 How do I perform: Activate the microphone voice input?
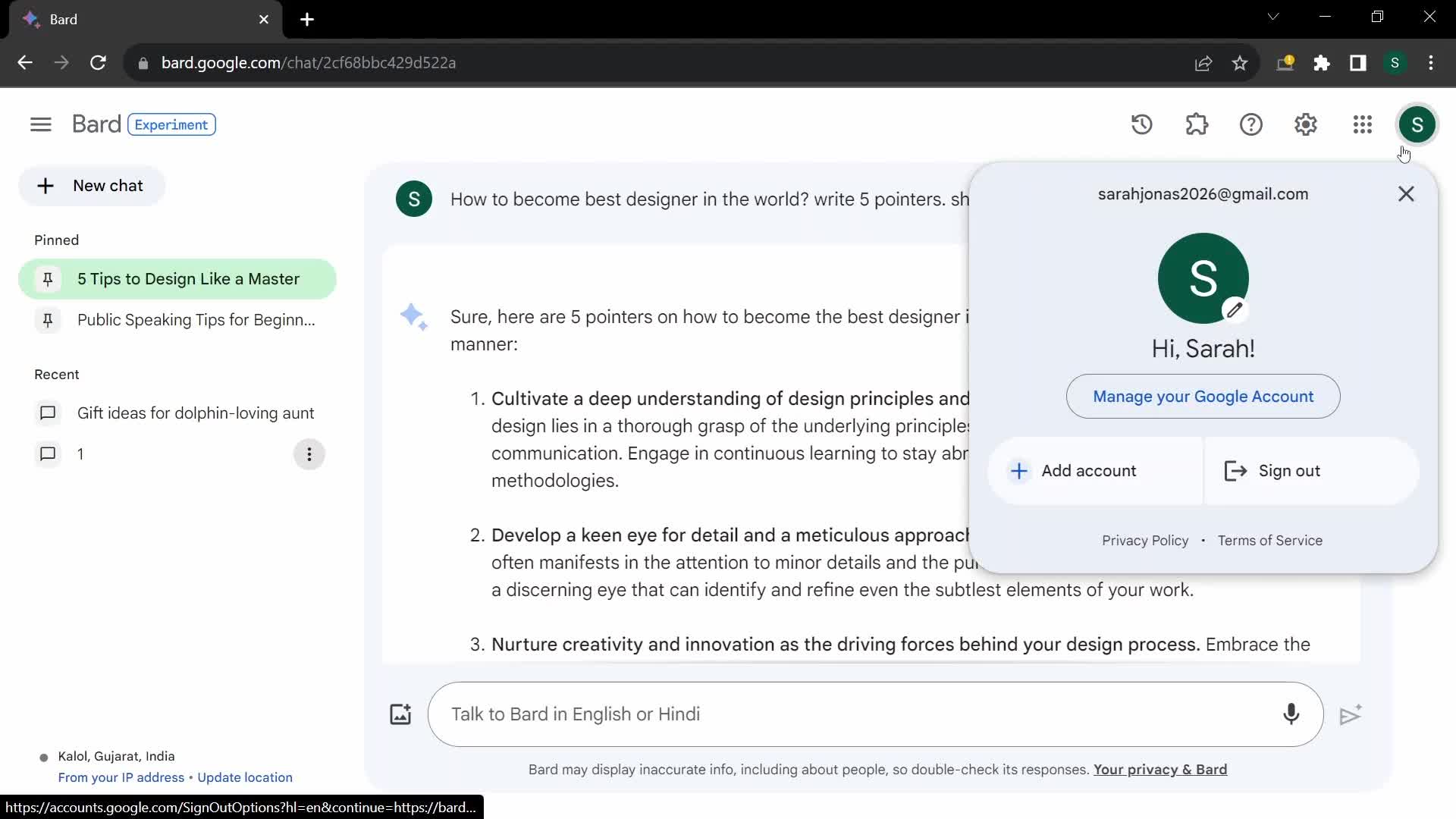[x=1291, y=714]
